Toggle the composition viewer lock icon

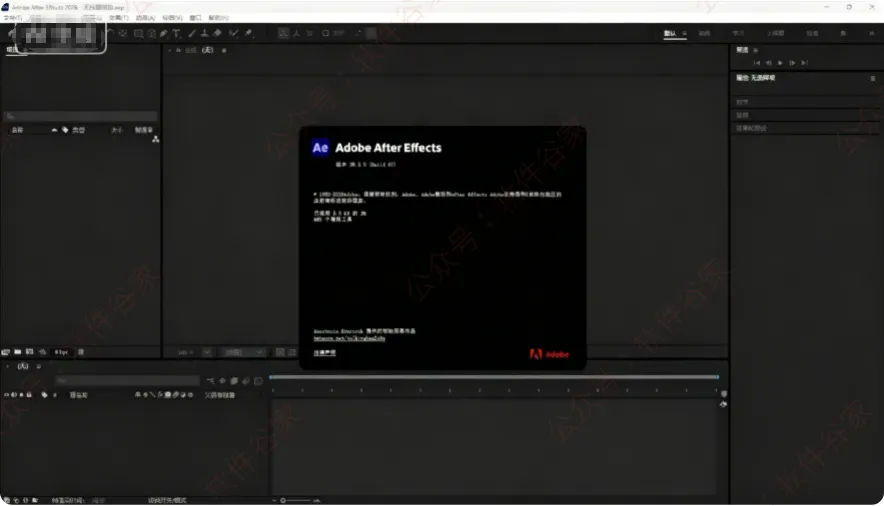178,50
